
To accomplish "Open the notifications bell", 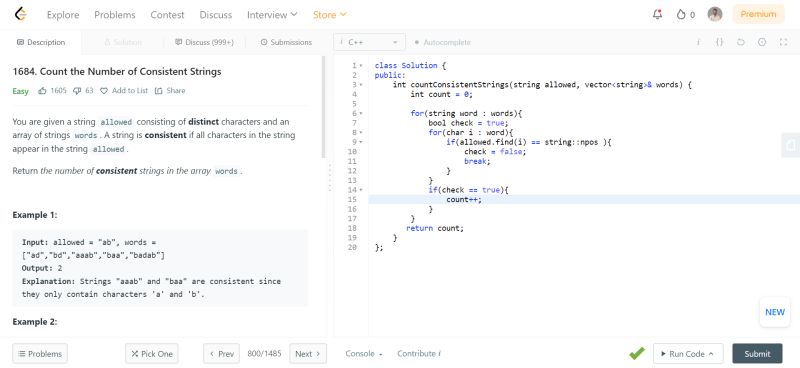I will [x=658, y=15].
